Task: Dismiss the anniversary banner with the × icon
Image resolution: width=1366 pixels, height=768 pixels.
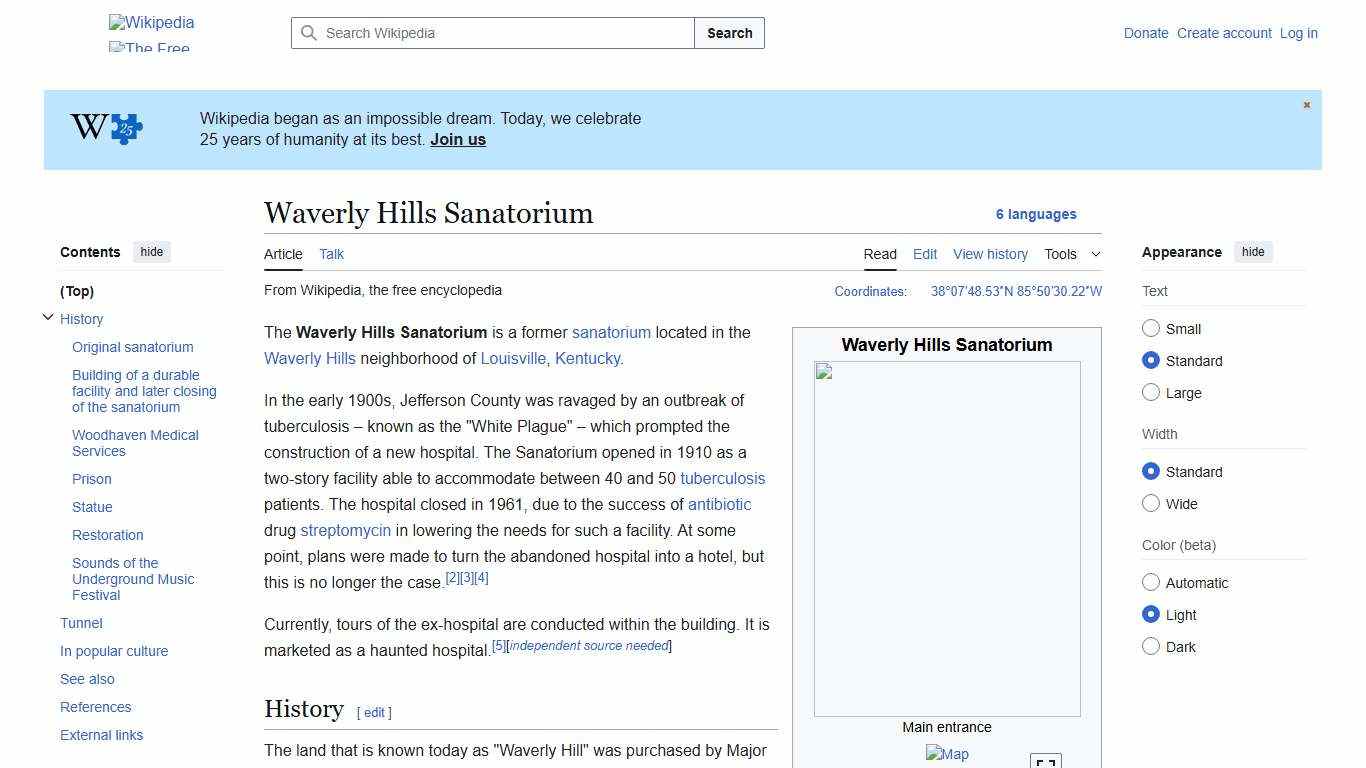Action: coord(1306,104)
